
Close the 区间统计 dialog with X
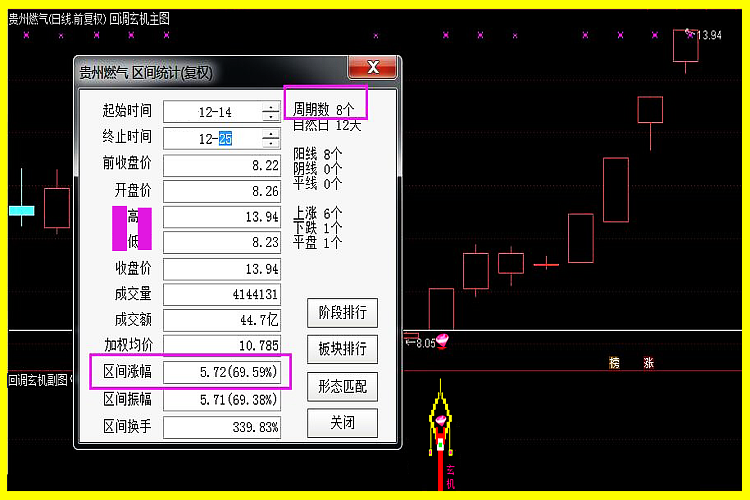[373, 68]
